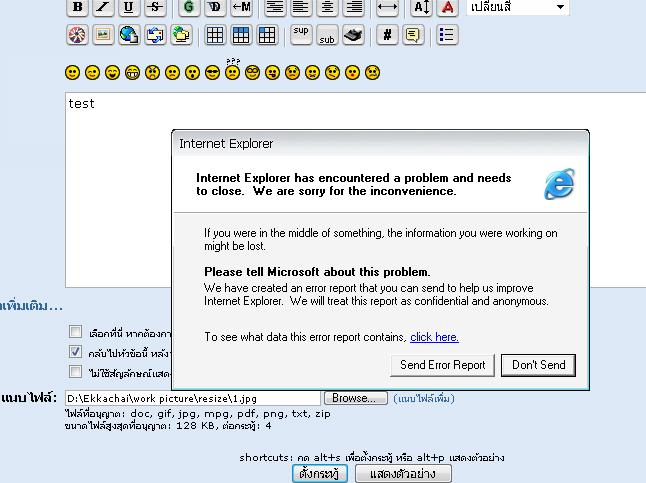Uncheck the กลับไปหัวข้อนี้ checkbox
This screenshot has height=483, width=646.
click(x=75, y=352)
